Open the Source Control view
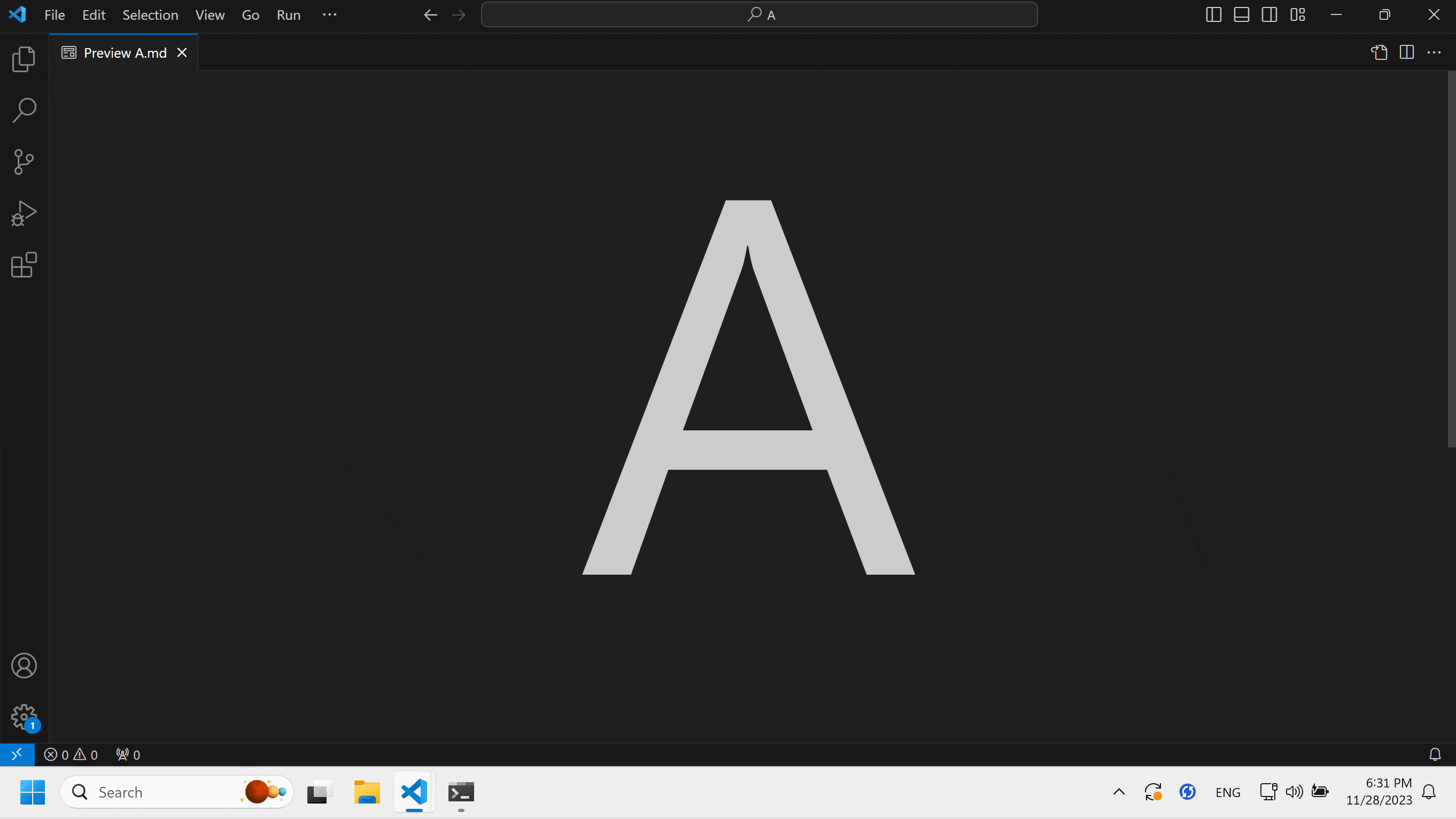1456x819 pixels. pyautogui.click(x=24, y=161)
